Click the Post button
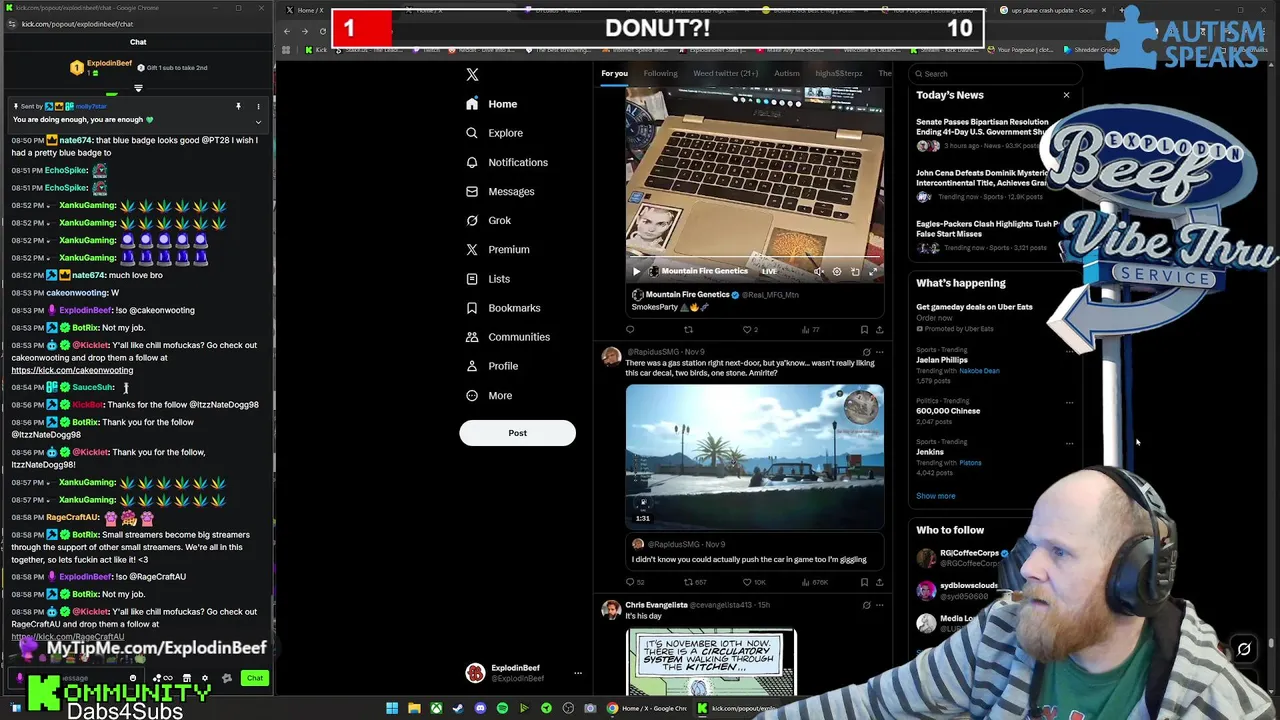Image resolution: width=1280 pixels, height=720 pixels. click(517, 433)
